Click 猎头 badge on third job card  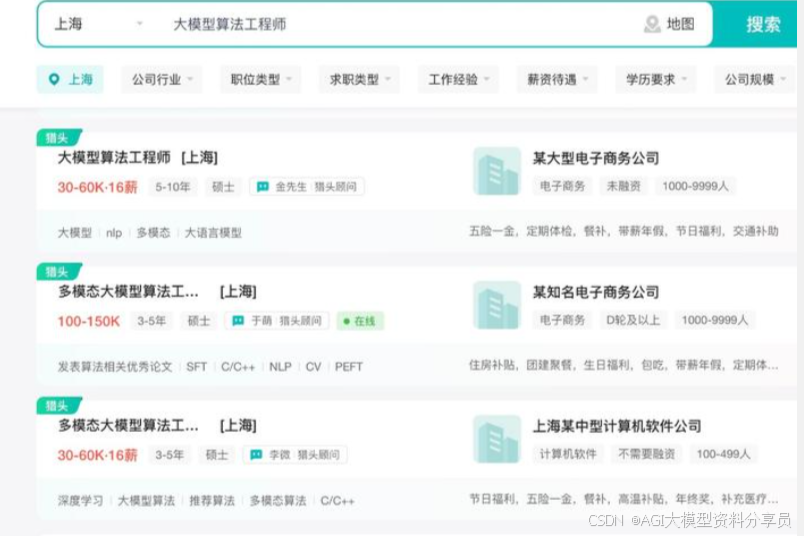tap(58, 405)
